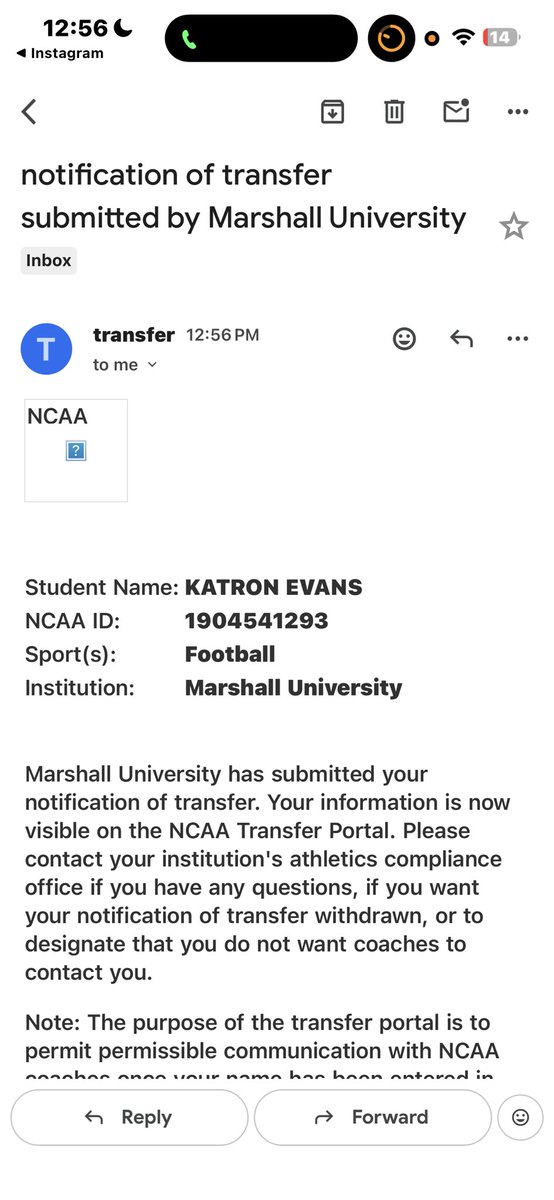Screen dimensions: 554x1200
Task: Tap the Inbox label tag
Action: click(48, 261)
